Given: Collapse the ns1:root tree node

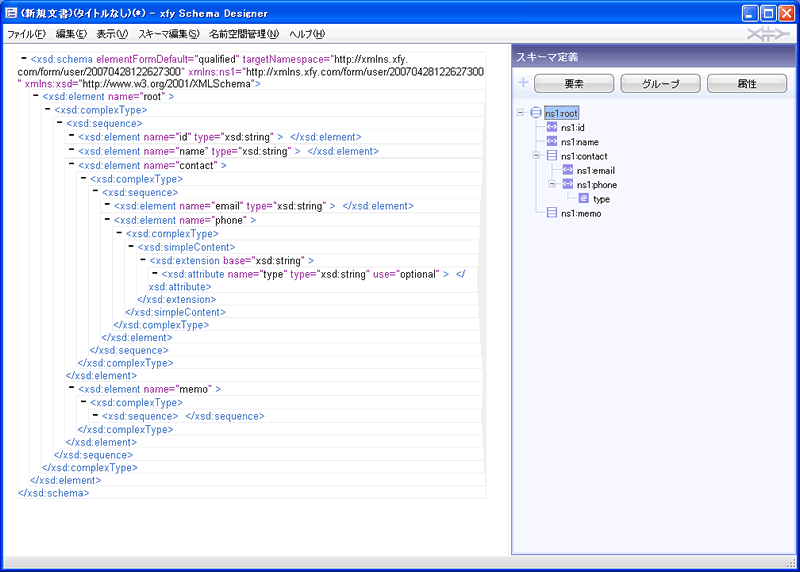Looking at the screenshot, I should tap(521, 113).
